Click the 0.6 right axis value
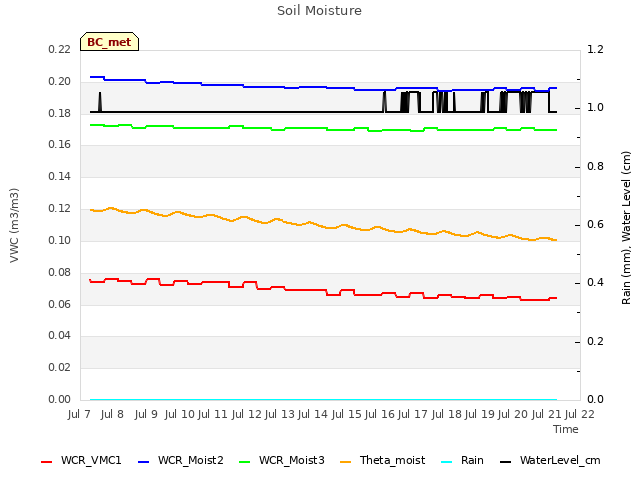The image size is (640, 480). [x=595, y=224]
